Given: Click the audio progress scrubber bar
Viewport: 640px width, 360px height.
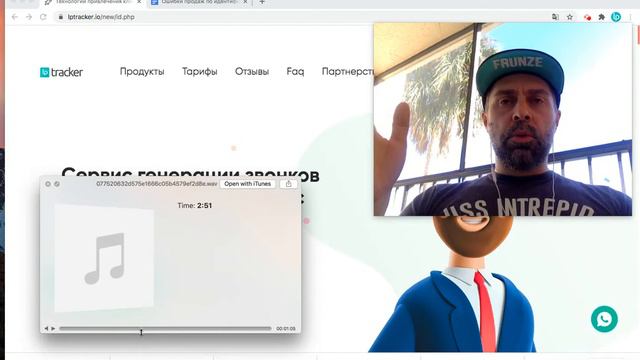Looking at the screenshot, I should pos(165,329).
